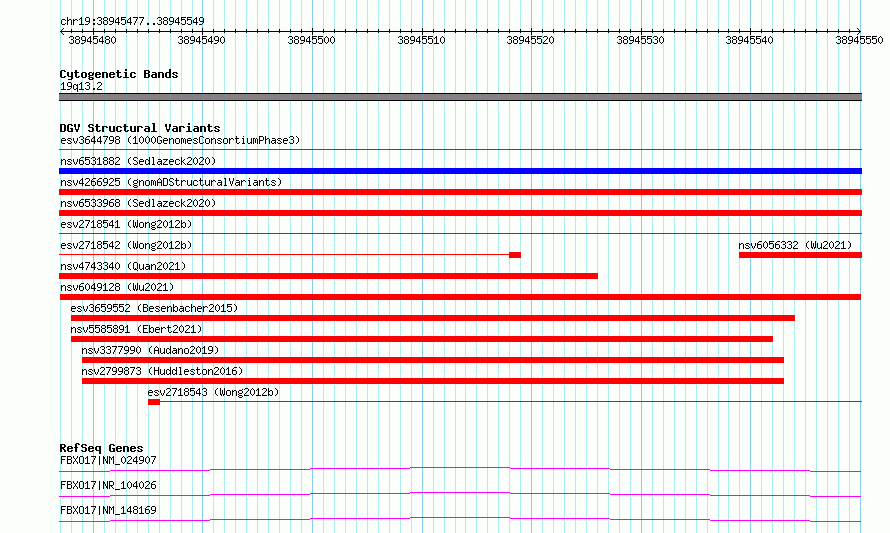Select the red nsv6056332 variant bar

[x=800, y=255]
